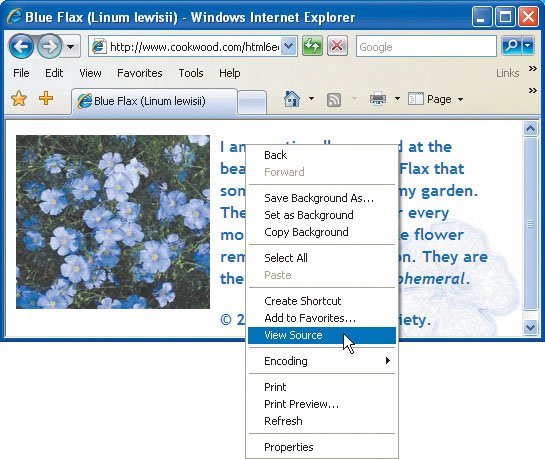The height and width of the screenshot is (459, 545).
Task: Open the Page menu dropdown
Action: [x=436, y=99]
